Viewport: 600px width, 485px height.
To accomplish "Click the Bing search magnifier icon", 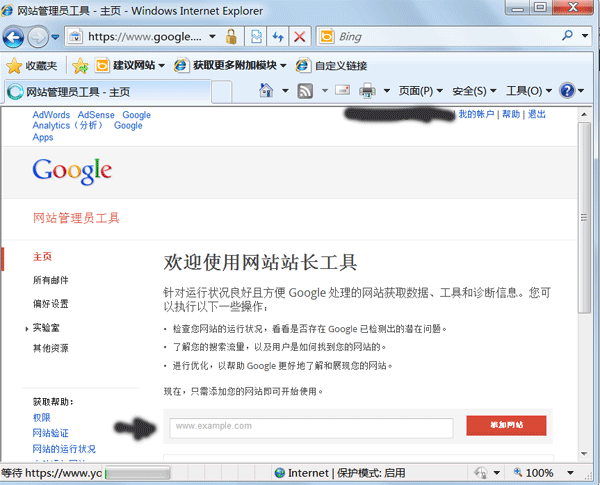I will click(569, 37).
